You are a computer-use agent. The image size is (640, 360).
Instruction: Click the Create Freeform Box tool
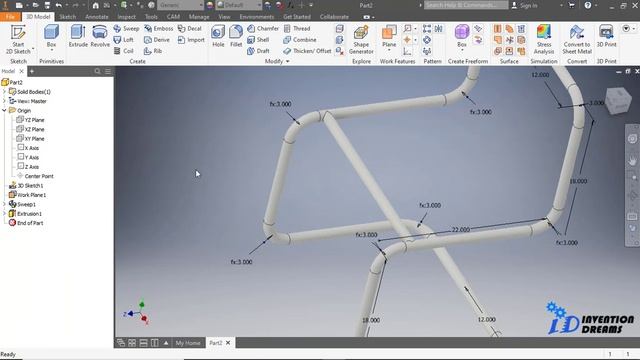coord(462,36)
